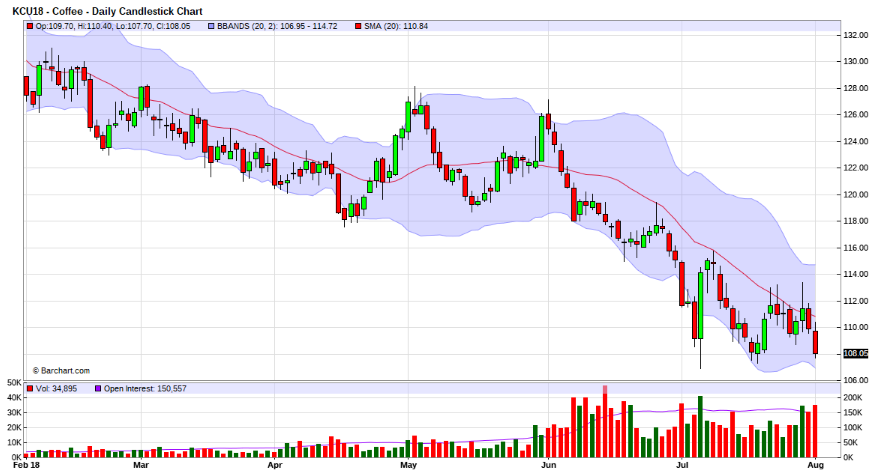
Task: Click the purple Open Interest legend swatch
Action: tap(98, 388)
